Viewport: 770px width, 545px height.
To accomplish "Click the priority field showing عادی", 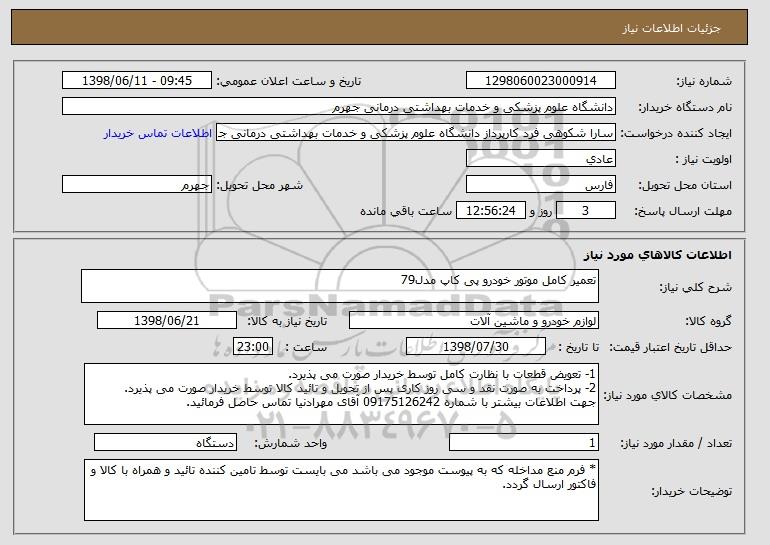I will (541, 159).
